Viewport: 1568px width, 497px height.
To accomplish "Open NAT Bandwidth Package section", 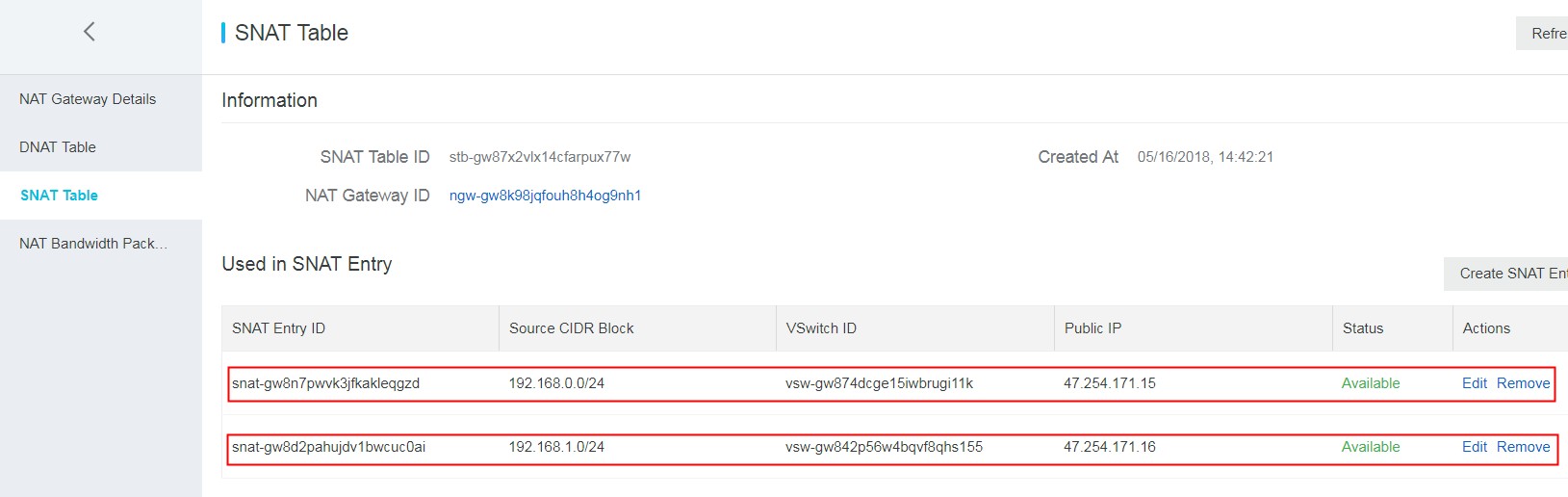I will pyautogui.click(x=93, y=244).
